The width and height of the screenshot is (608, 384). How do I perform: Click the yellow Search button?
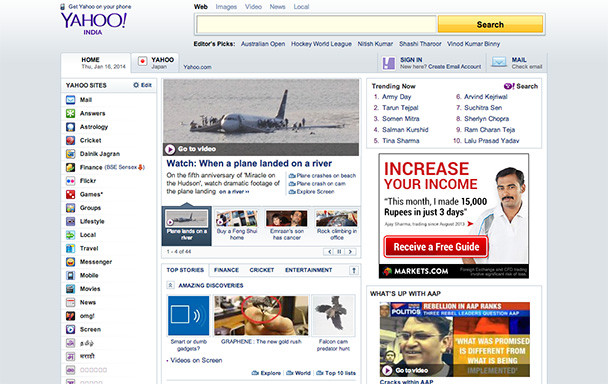point(490,24)
